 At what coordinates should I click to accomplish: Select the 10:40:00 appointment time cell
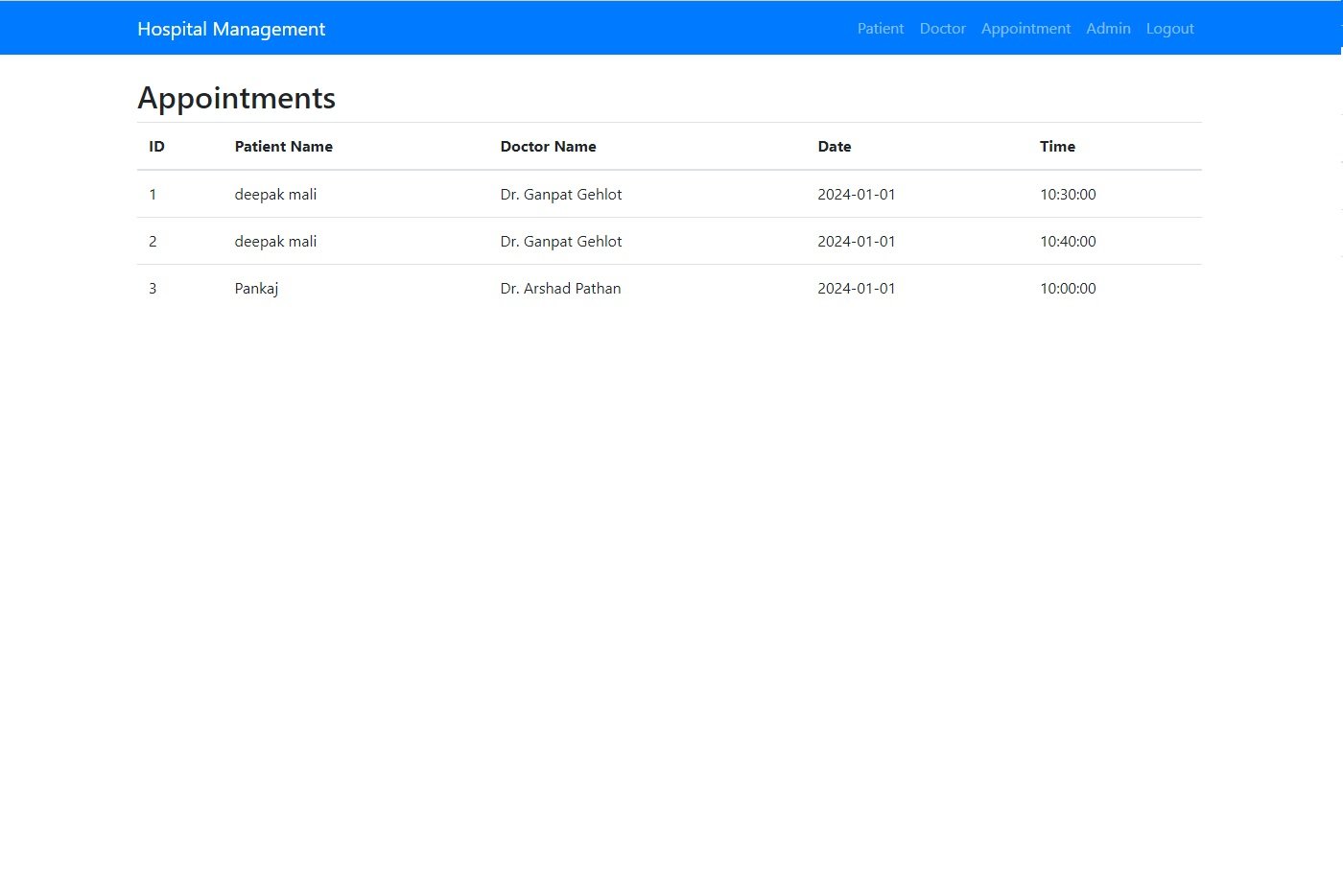point(1068,242)
